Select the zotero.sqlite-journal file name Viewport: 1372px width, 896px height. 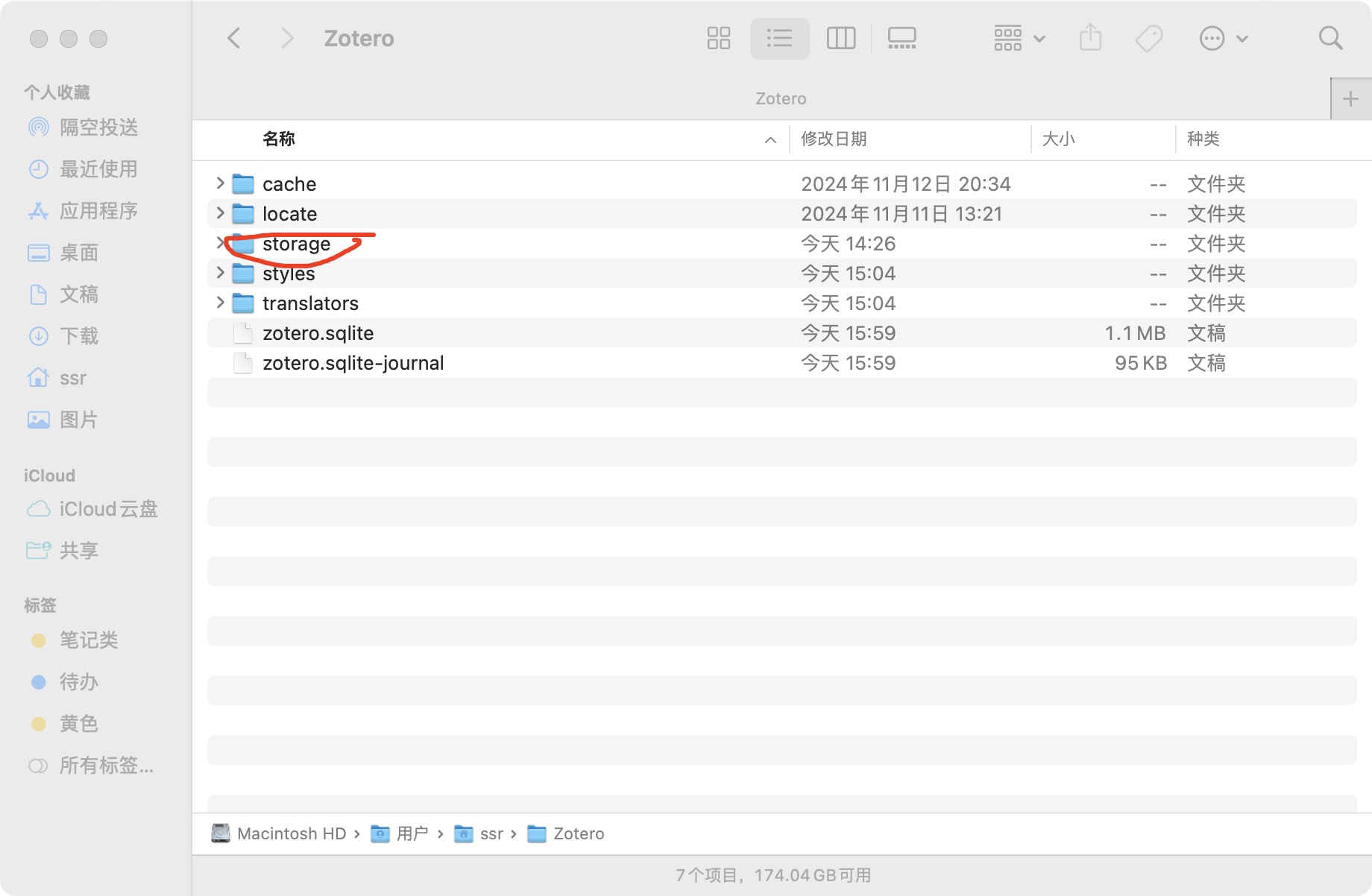click(x=353, y=363)
